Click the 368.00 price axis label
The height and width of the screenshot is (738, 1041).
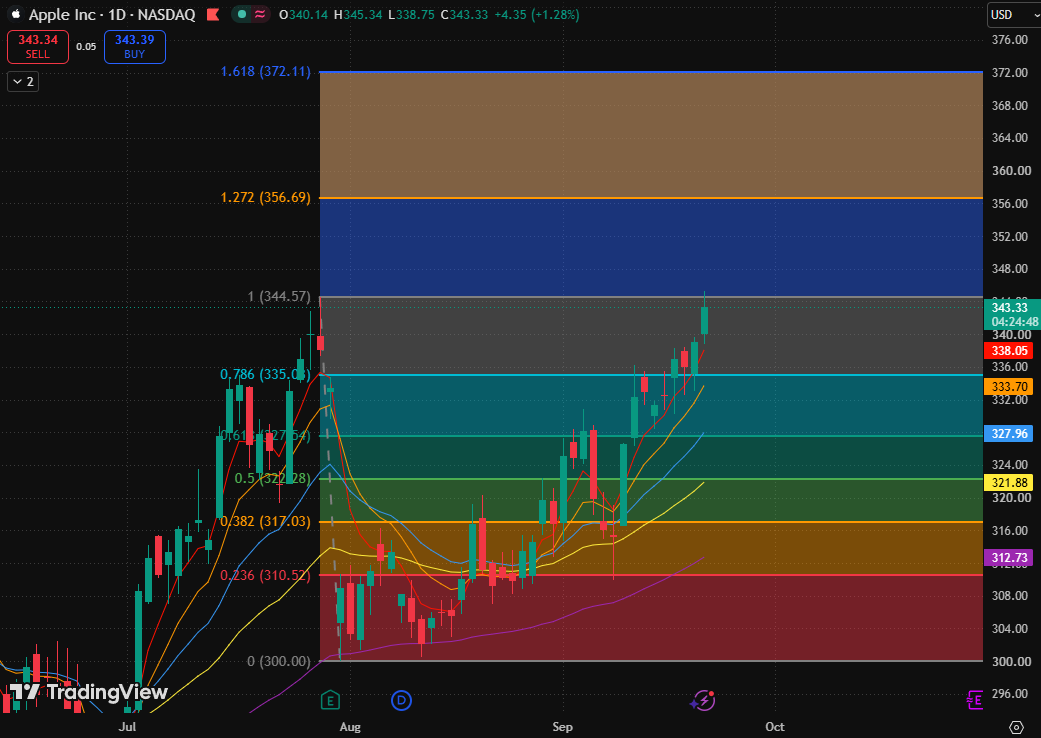tap(1010, 106)
